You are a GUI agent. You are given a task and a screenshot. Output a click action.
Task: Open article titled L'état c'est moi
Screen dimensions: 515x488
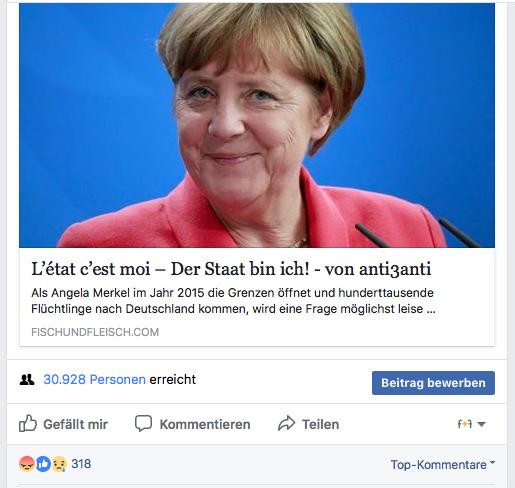231,269
